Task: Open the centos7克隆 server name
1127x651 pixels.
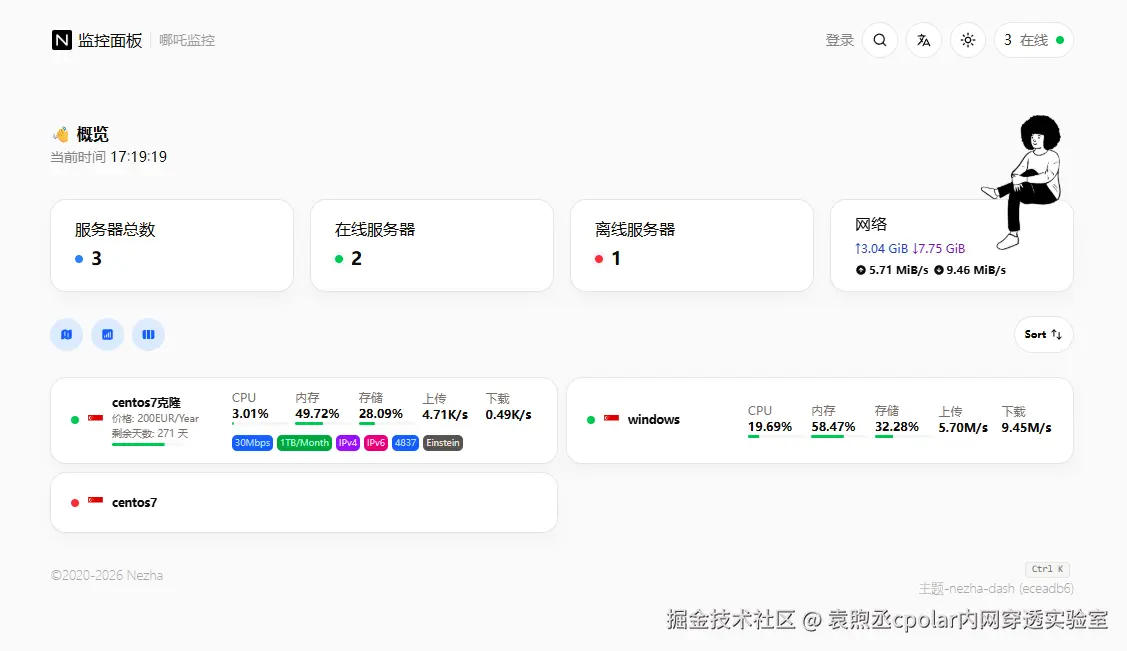Action: (146, 402)
